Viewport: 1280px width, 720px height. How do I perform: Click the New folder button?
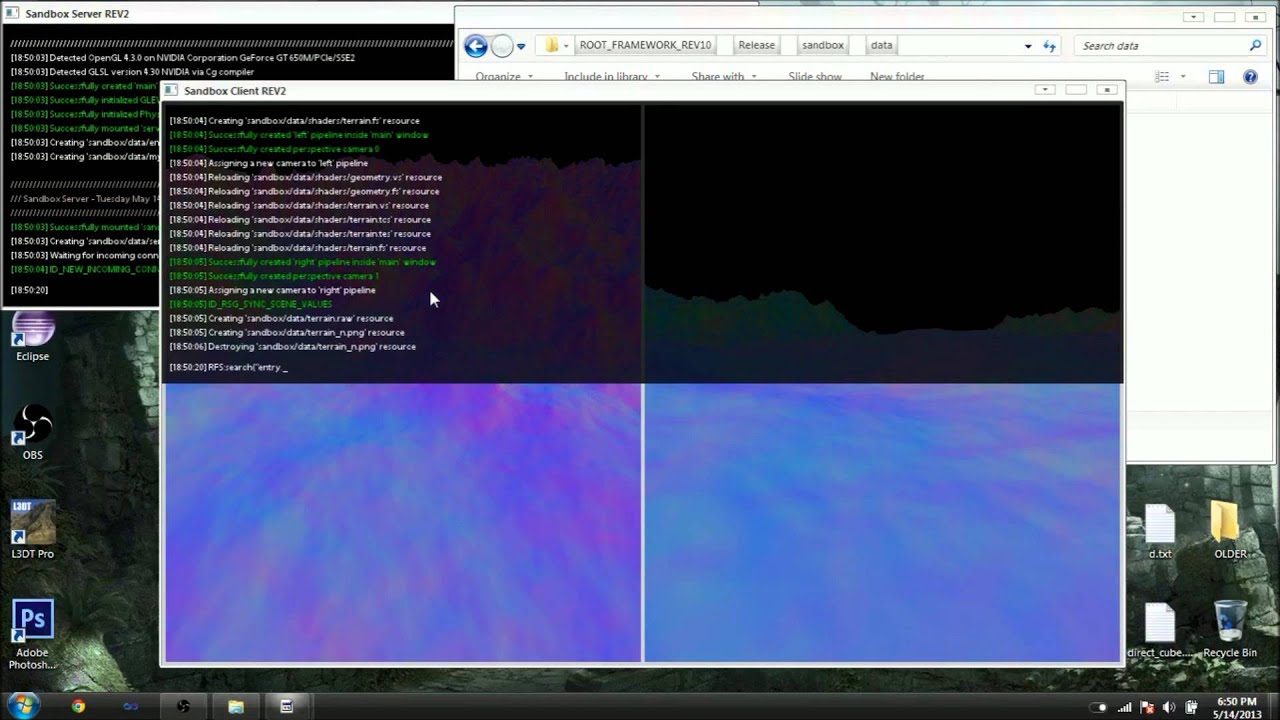(x=897, y=77)
